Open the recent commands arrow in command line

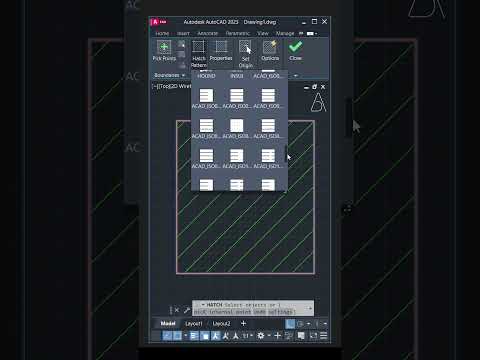[x=203, y=305]
